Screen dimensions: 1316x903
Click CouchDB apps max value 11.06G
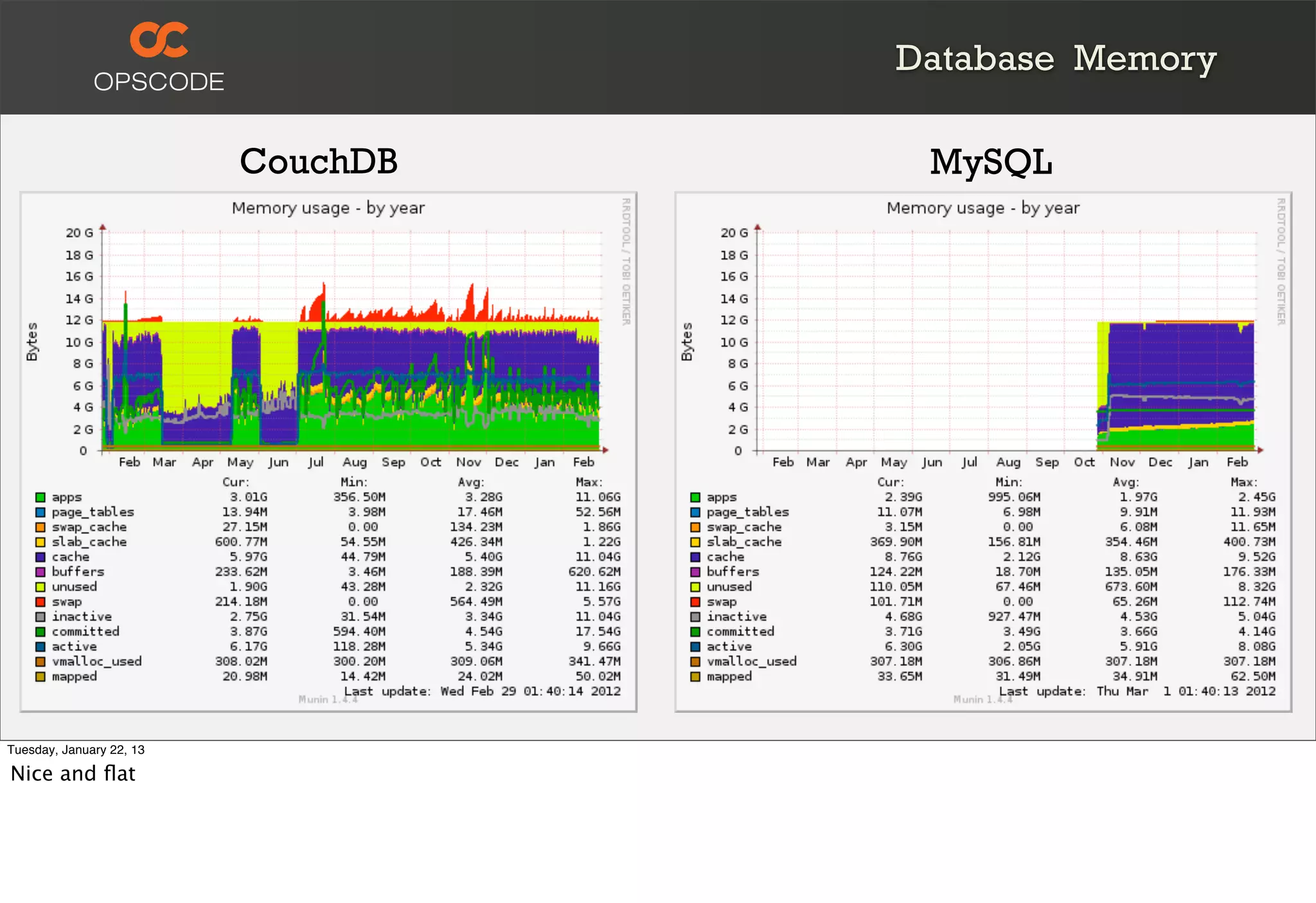598,497
